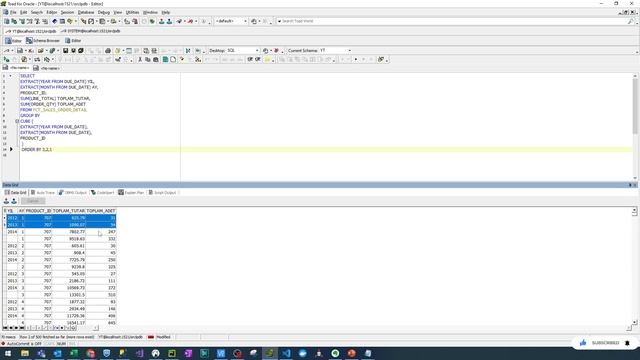Click the thumbs-up like icon

click(583, 343)
